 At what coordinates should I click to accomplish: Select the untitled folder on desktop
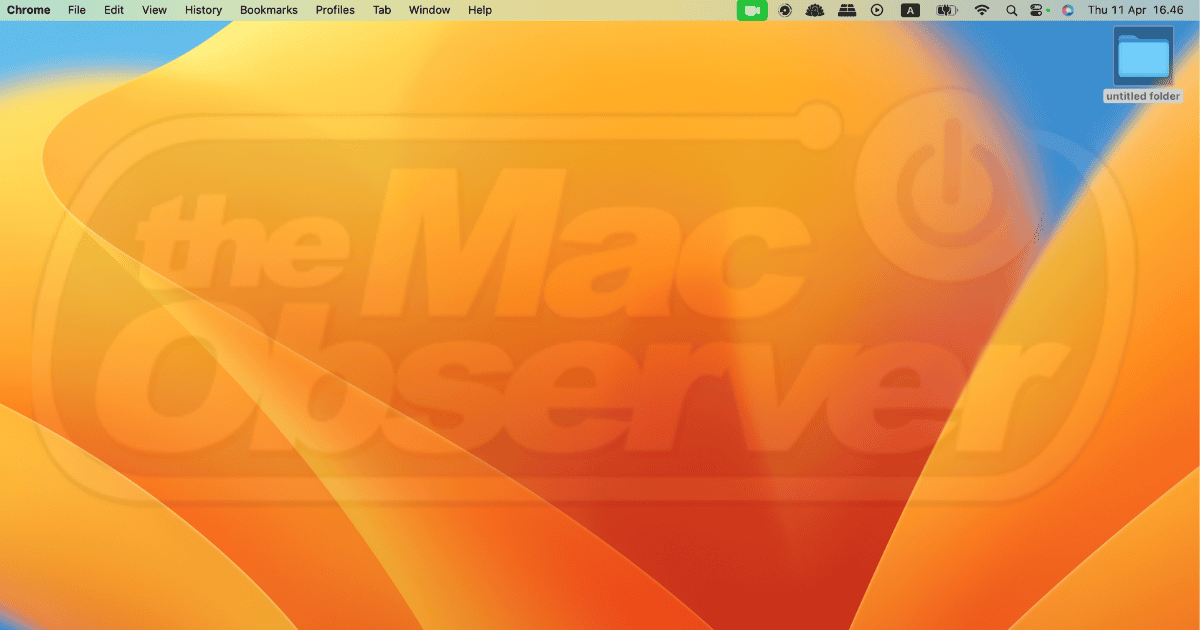(x=1143, y=59)
